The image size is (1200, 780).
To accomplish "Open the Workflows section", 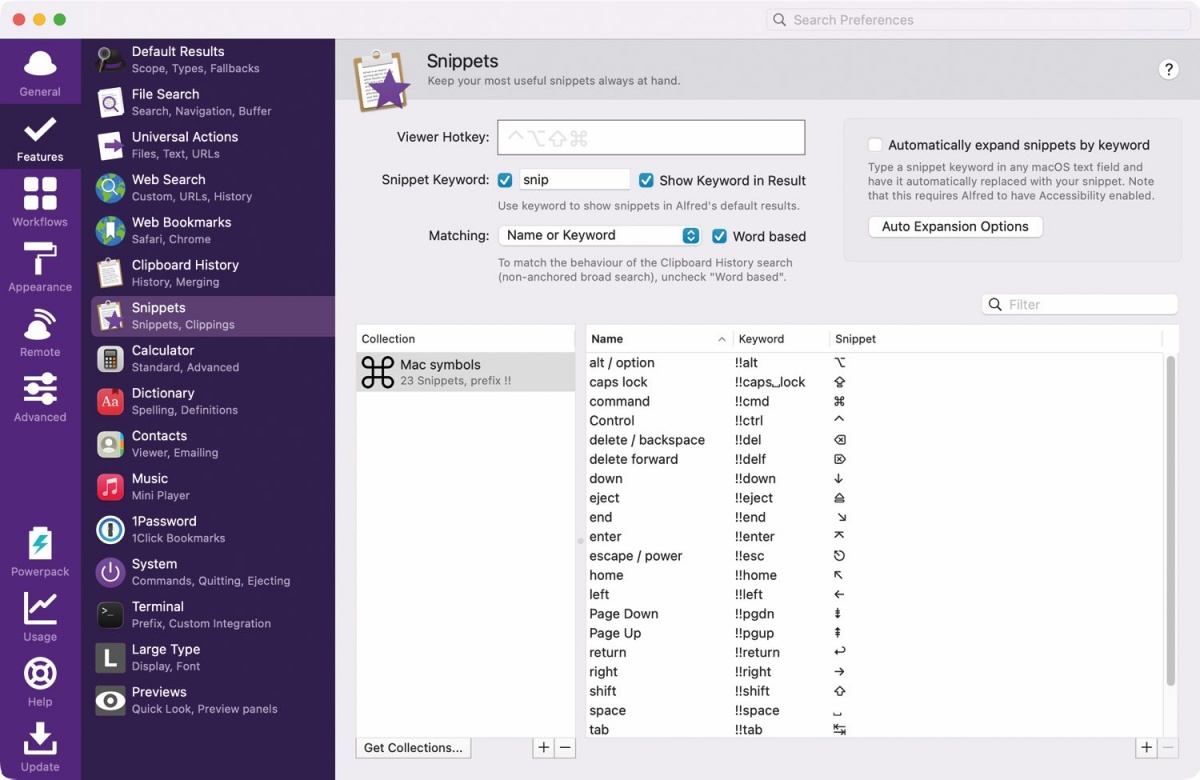I will click(x=40, y=203).
